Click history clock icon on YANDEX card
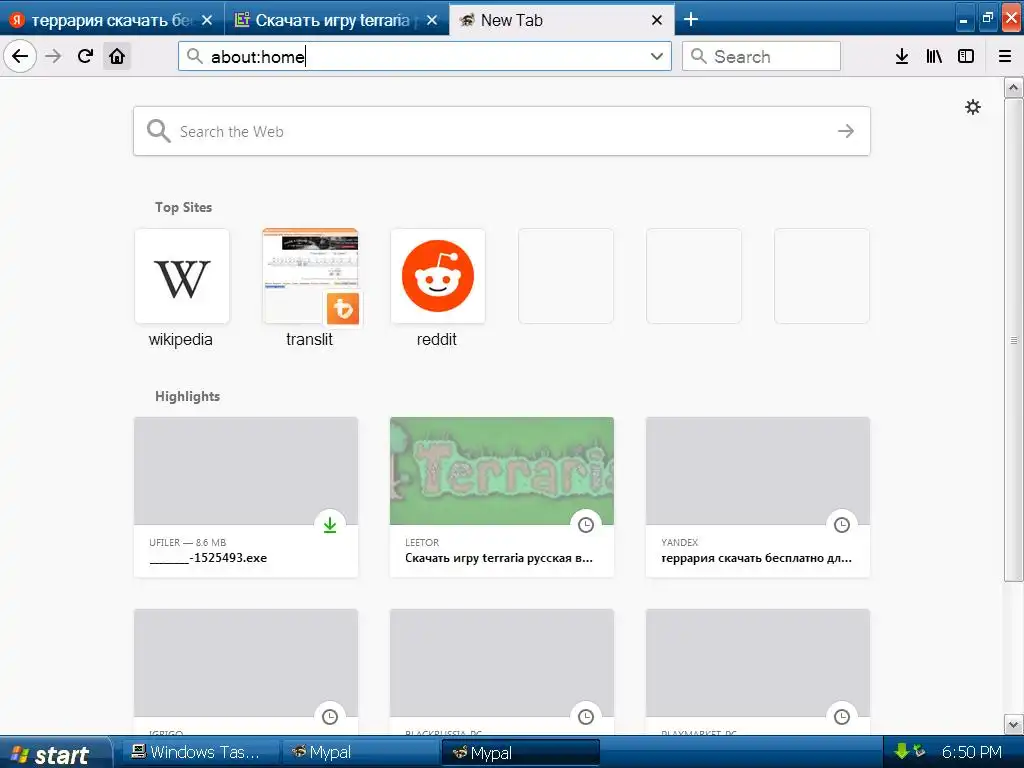This screenshot has height=768, width=1024. pos(842,525)
